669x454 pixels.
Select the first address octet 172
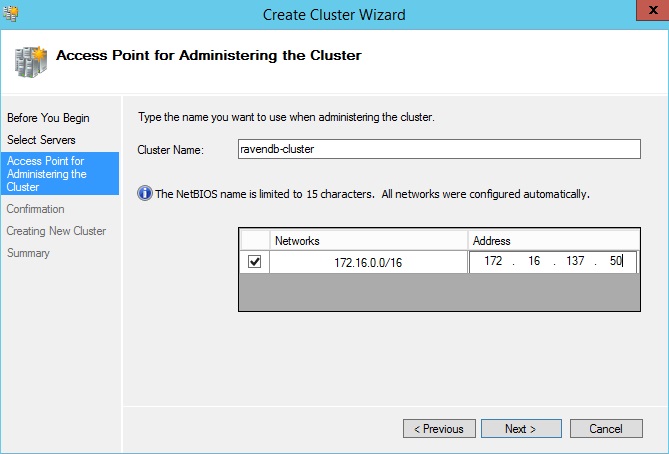493,261
